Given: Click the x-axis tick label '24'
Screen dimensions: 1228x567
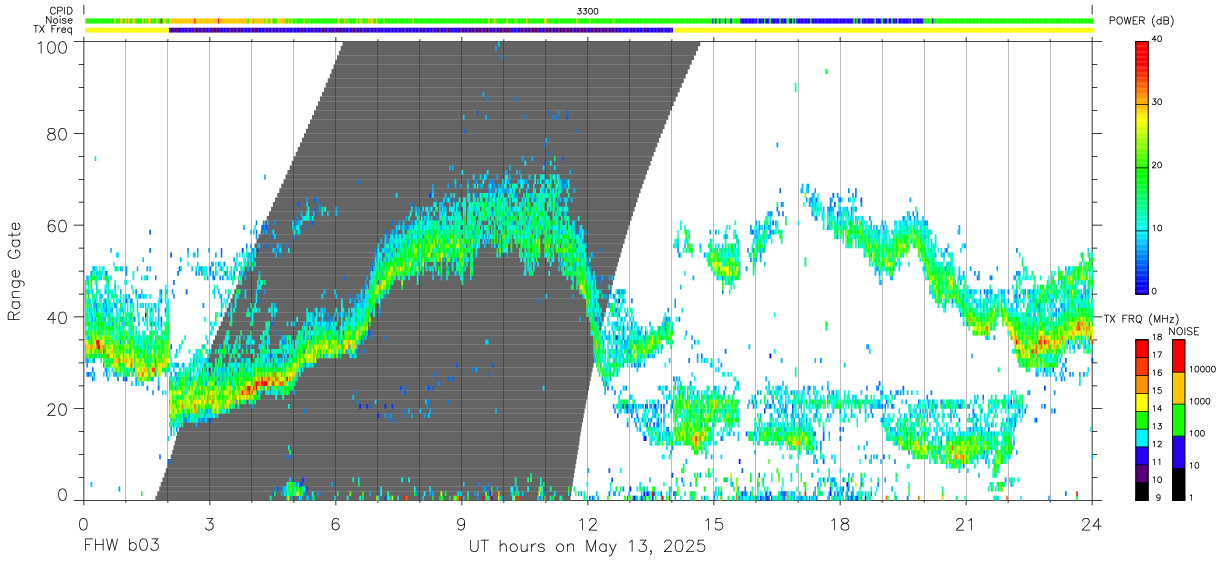Looking at the screenshot, I should tap(1092, 522).
